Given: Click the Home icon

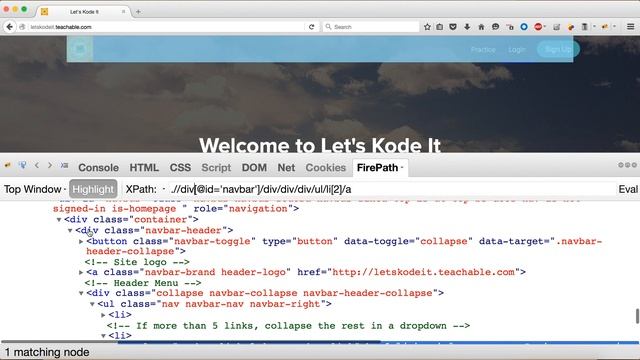Looking at the screenshot, I should coord(481,27).
